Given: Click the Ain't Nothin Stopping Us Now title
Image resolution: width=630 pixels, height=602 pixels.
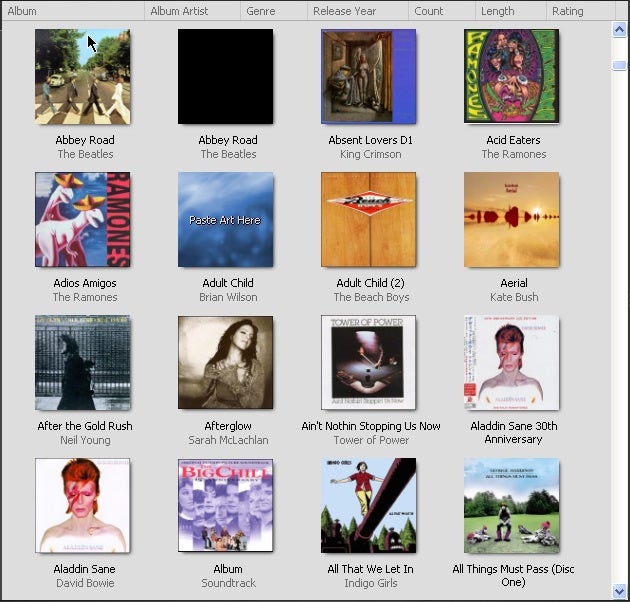Looking at the screenshot, I should coord(371,426).
